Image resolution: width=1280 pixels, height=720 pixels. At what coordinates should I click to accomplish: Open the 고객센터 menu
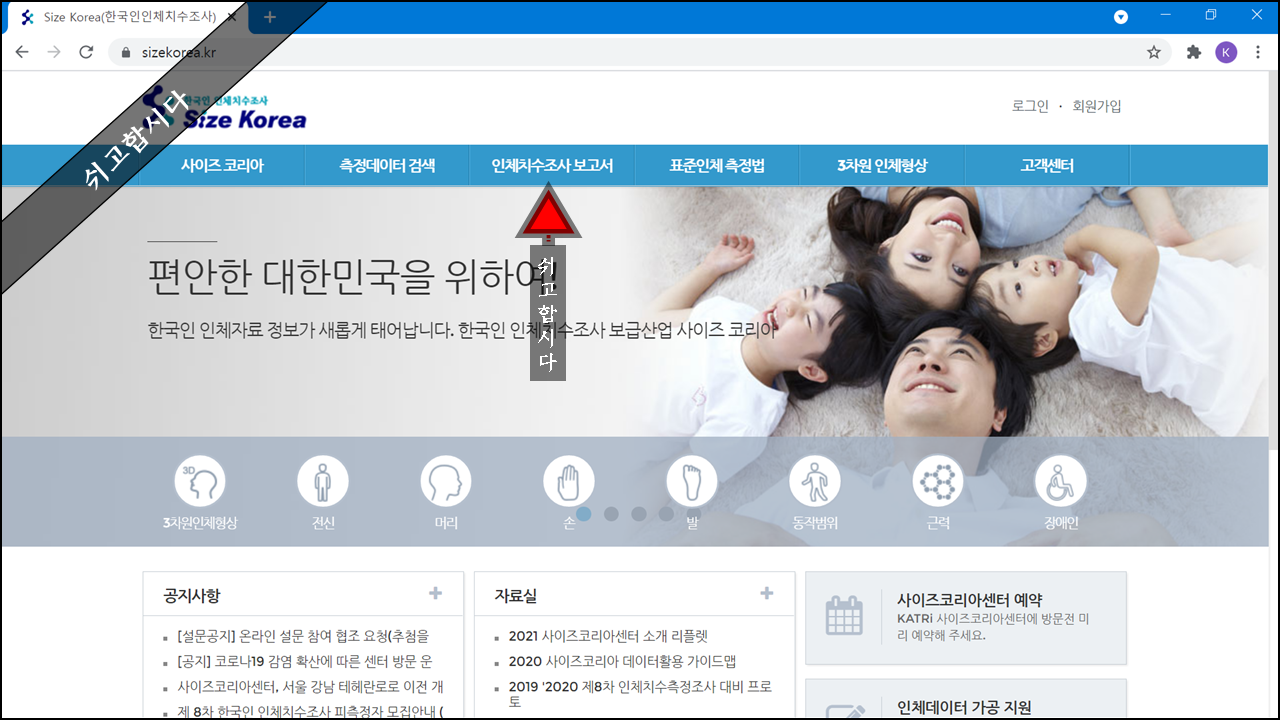point(1047,166)
